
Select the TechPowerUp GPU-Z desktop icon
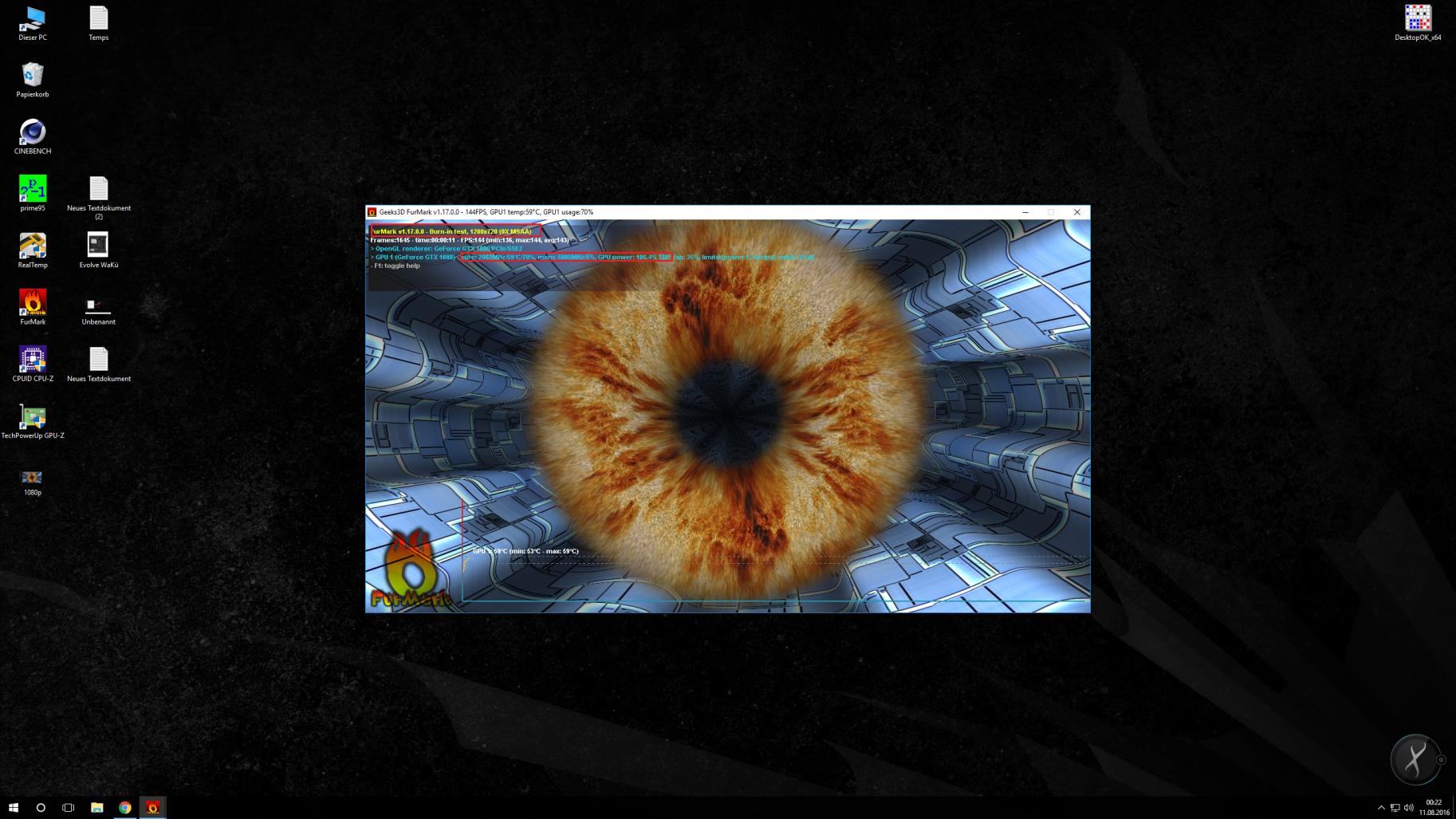33,421
